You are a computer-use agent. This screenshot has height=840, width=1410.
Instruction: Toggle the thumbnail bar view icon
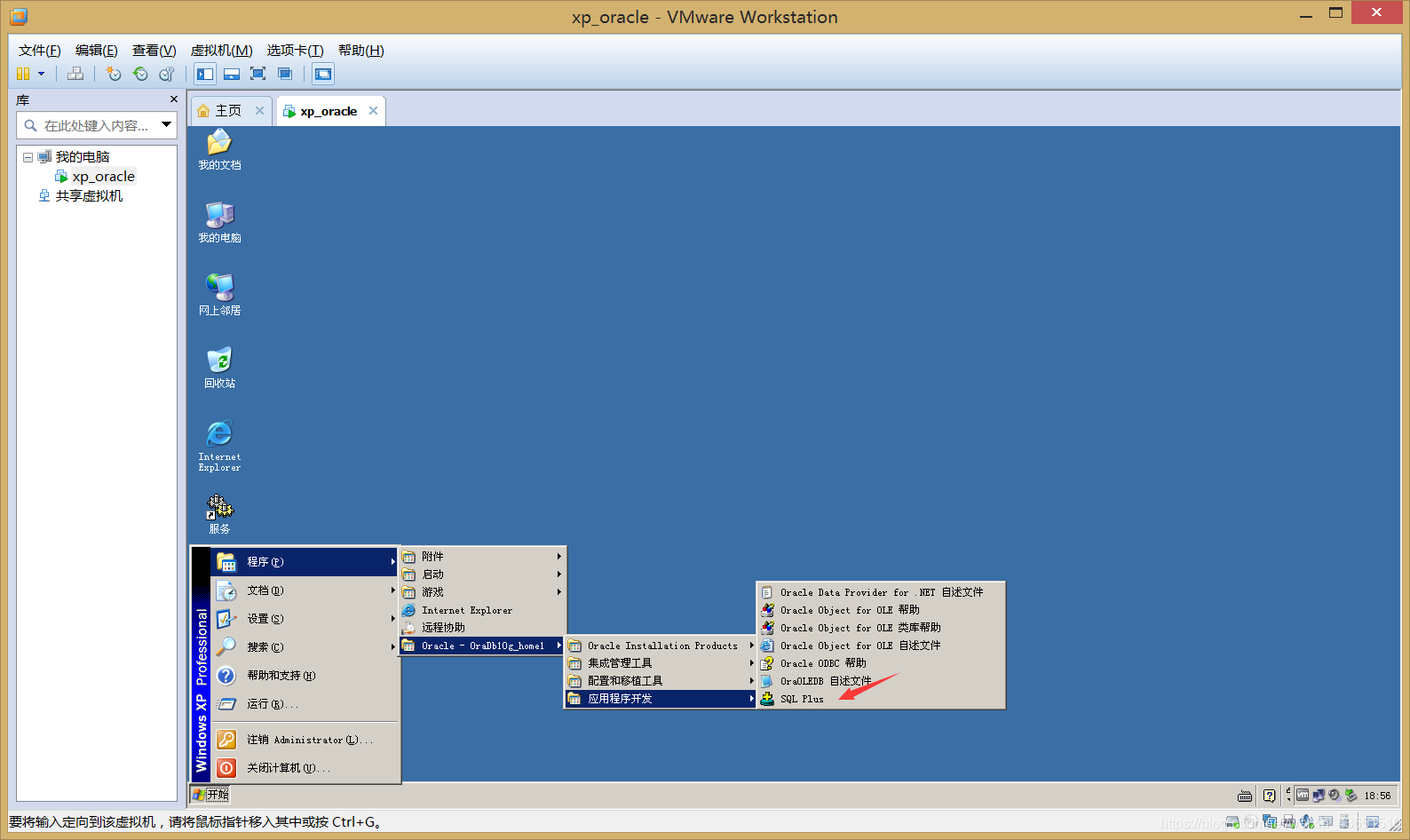[x=232, y=74]
